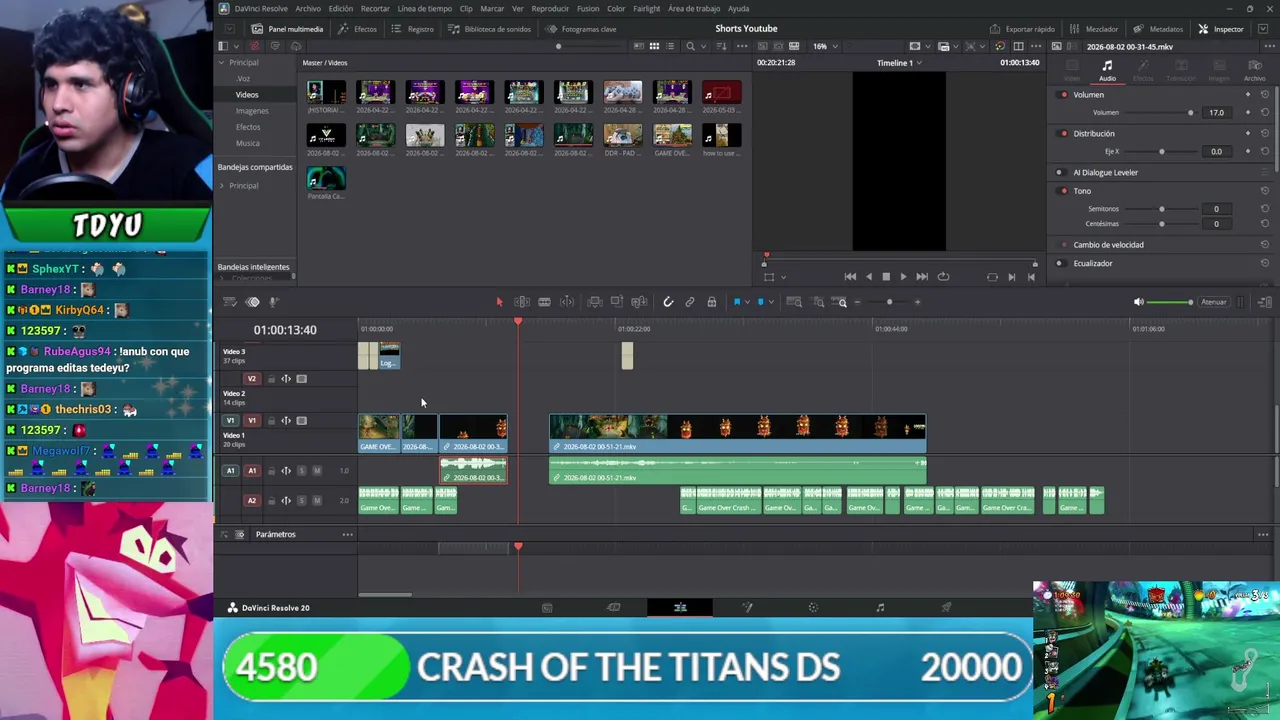Click the Atenuar (dim) button
This screenshot has height=720, width=1280.
(x=1213, y=302)
